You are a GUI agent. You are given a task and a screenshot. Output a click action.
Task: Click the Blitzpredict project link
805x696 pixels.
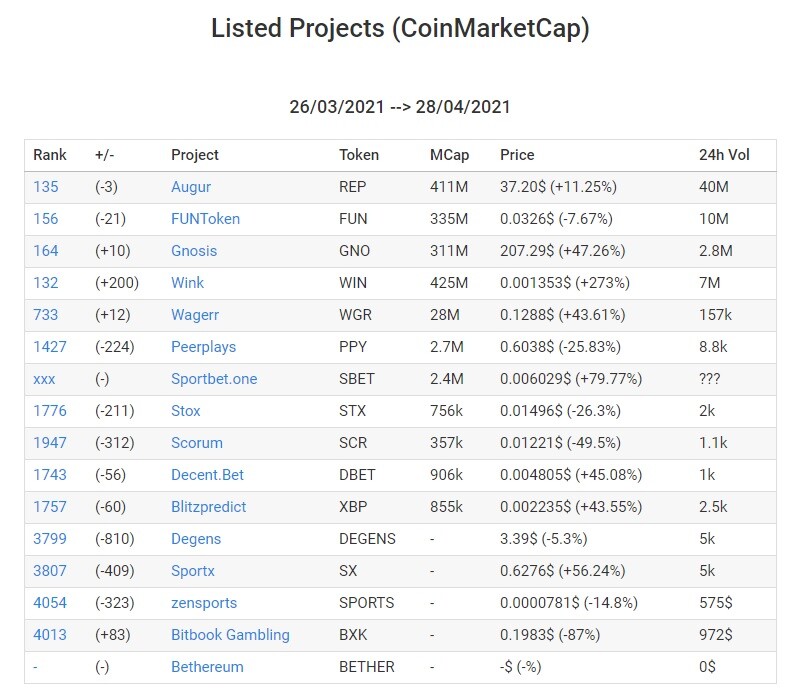click(x=208, y=507)
